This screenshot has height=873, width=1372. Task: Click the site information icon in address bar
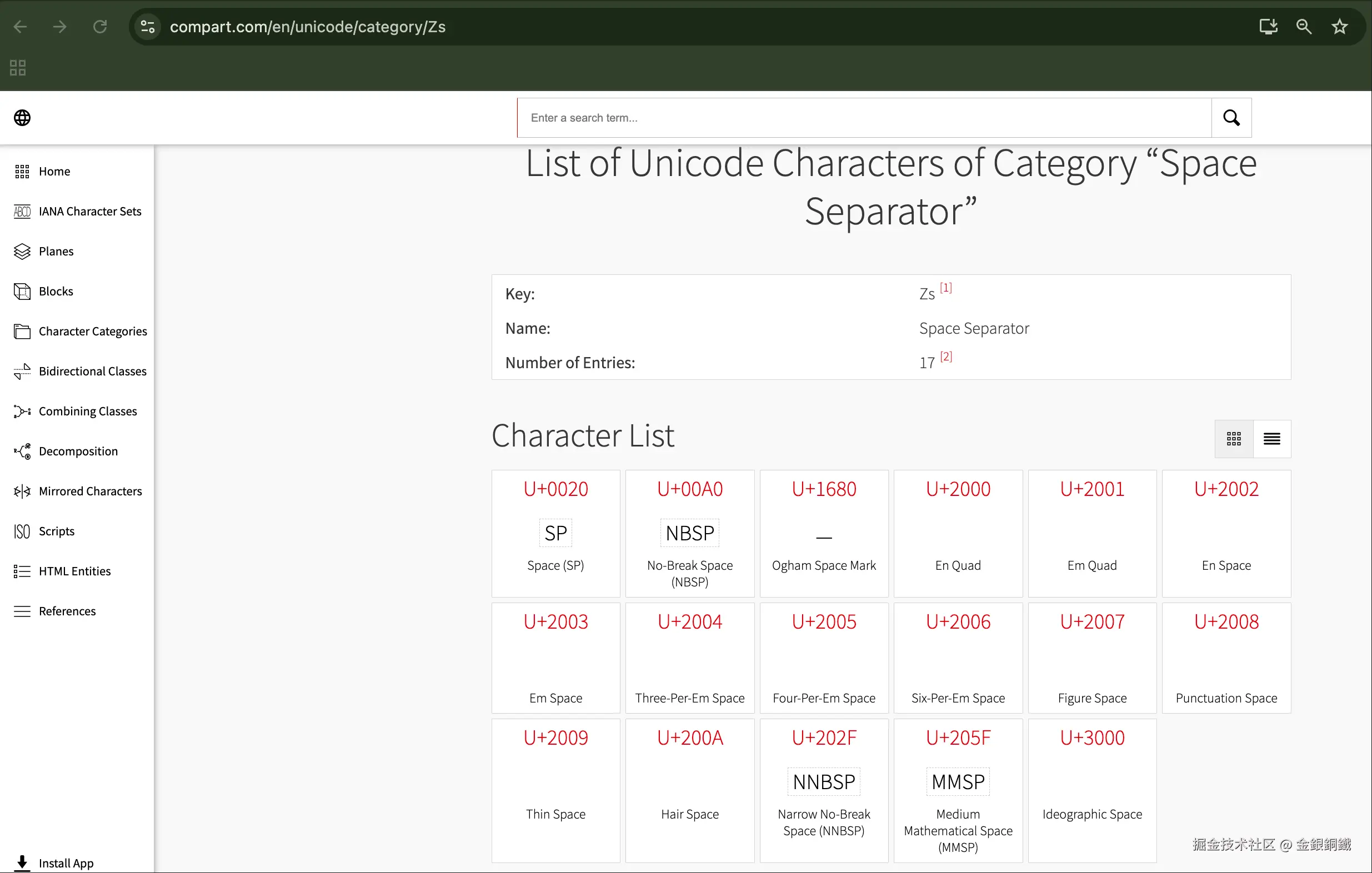[148, 27]
